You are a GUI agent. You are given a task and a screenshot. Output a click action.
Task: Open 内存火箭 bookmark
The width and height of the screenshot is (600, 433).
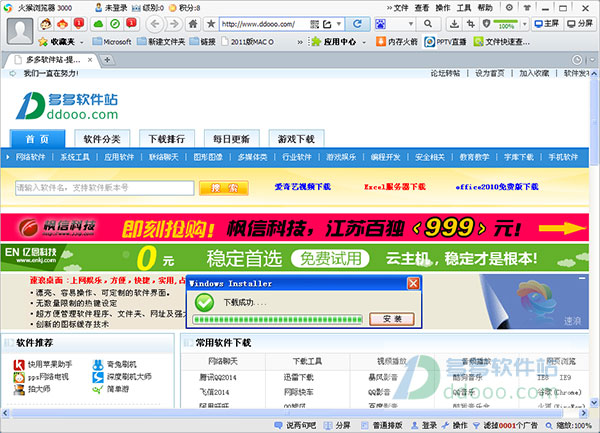point(397,42)
